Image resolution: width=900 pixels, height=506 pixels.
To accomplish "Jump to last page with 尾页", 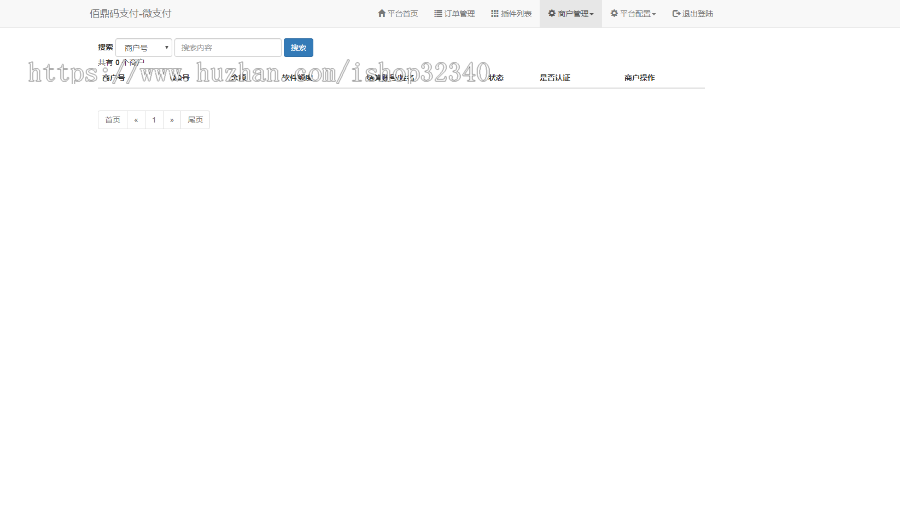I will 195,119.
